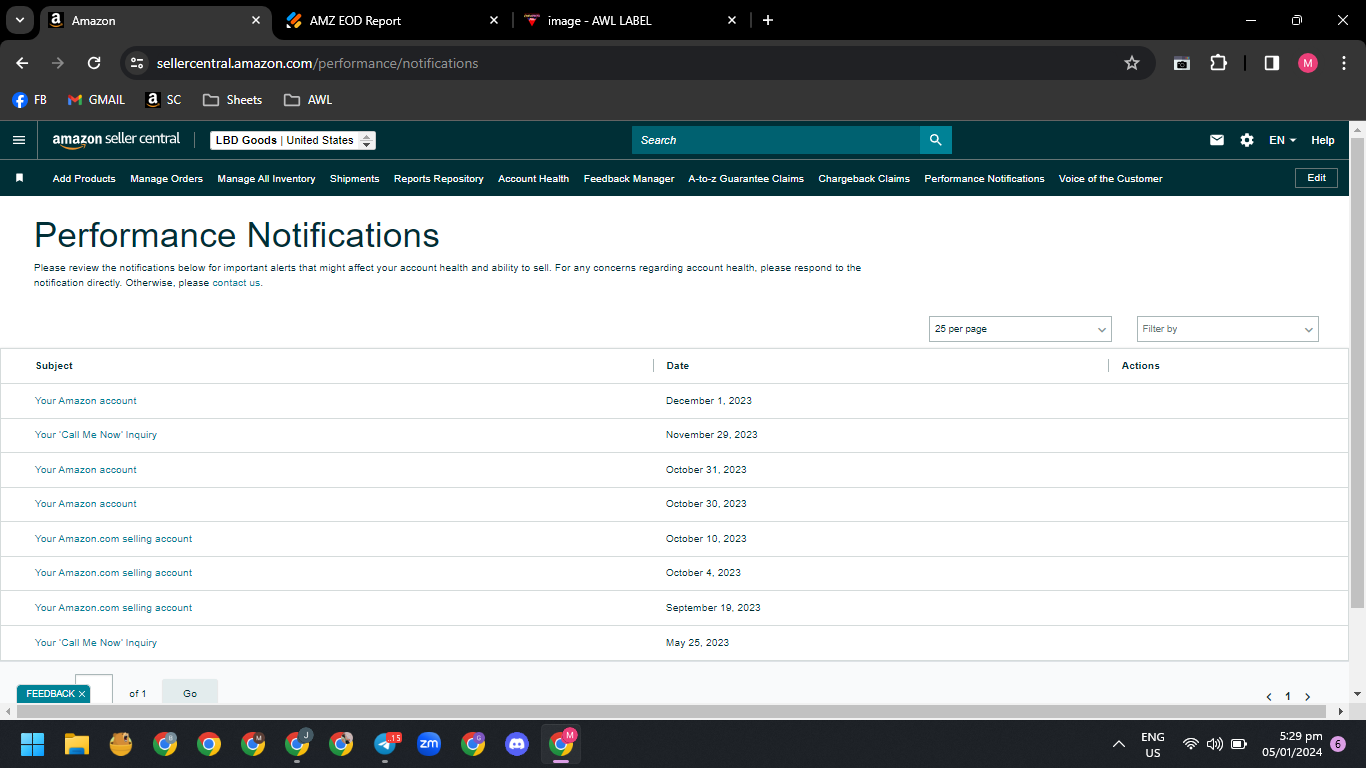The image size is (1366, 768).
Task: Open Telegram from the taskbar
Action: click(385, 744)
